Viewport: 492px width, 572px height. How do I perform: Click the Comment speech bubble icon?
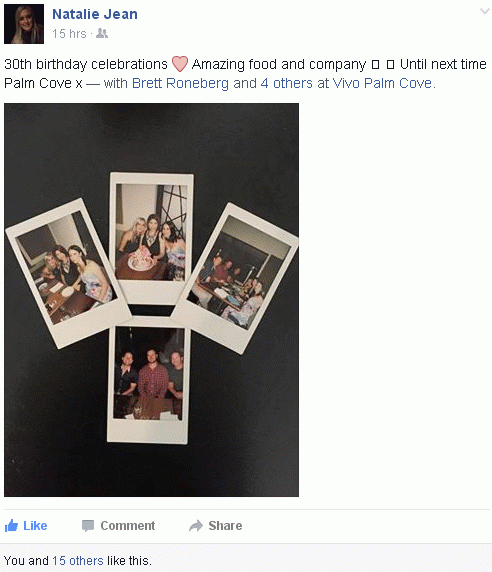click(x=88, y=526)
